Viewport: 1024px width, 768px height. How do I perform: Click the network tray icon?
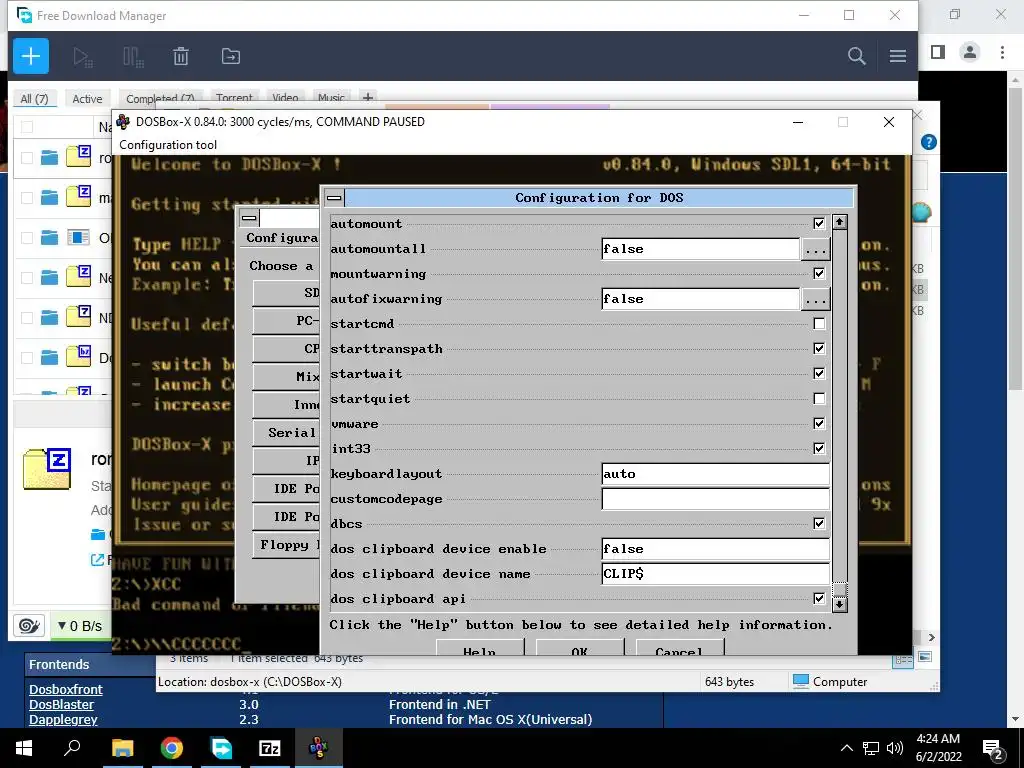click(x=871, y=748)
